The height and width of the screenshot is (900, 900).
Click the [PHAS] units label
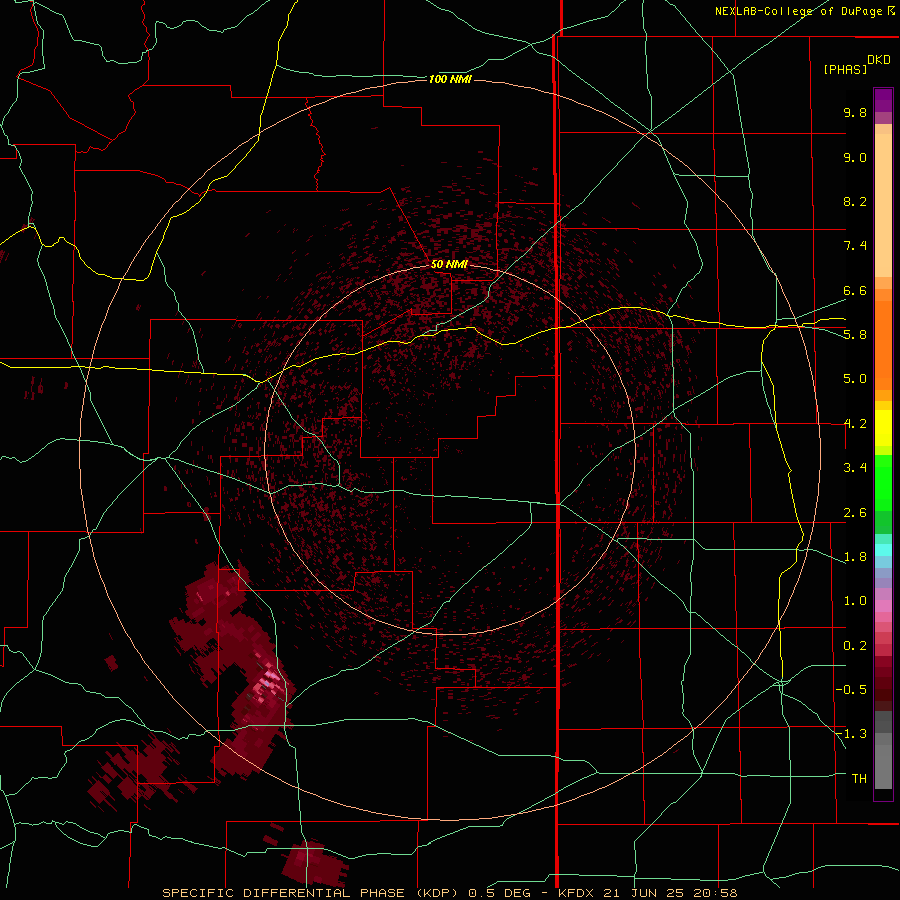[845, 69]
